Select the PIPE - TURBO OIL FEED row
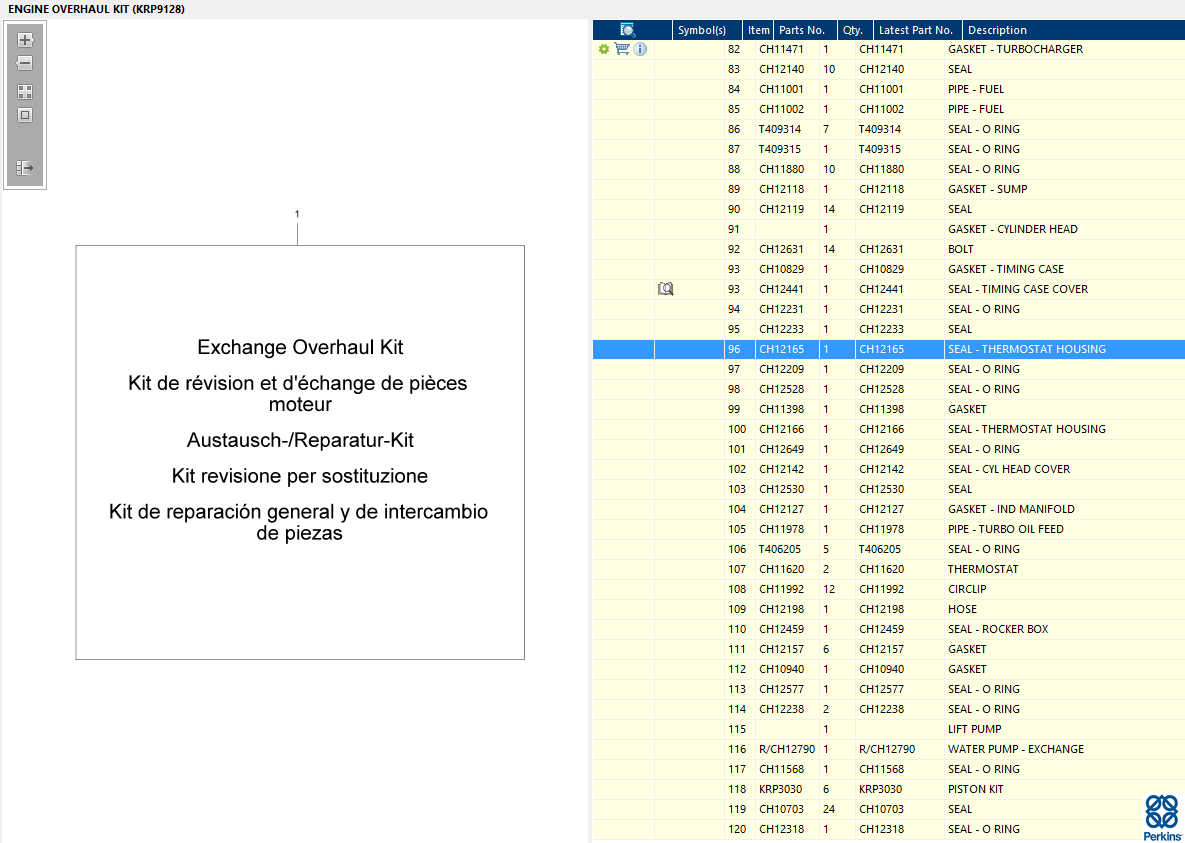The image size is (1185, 843). click(889, 529)
